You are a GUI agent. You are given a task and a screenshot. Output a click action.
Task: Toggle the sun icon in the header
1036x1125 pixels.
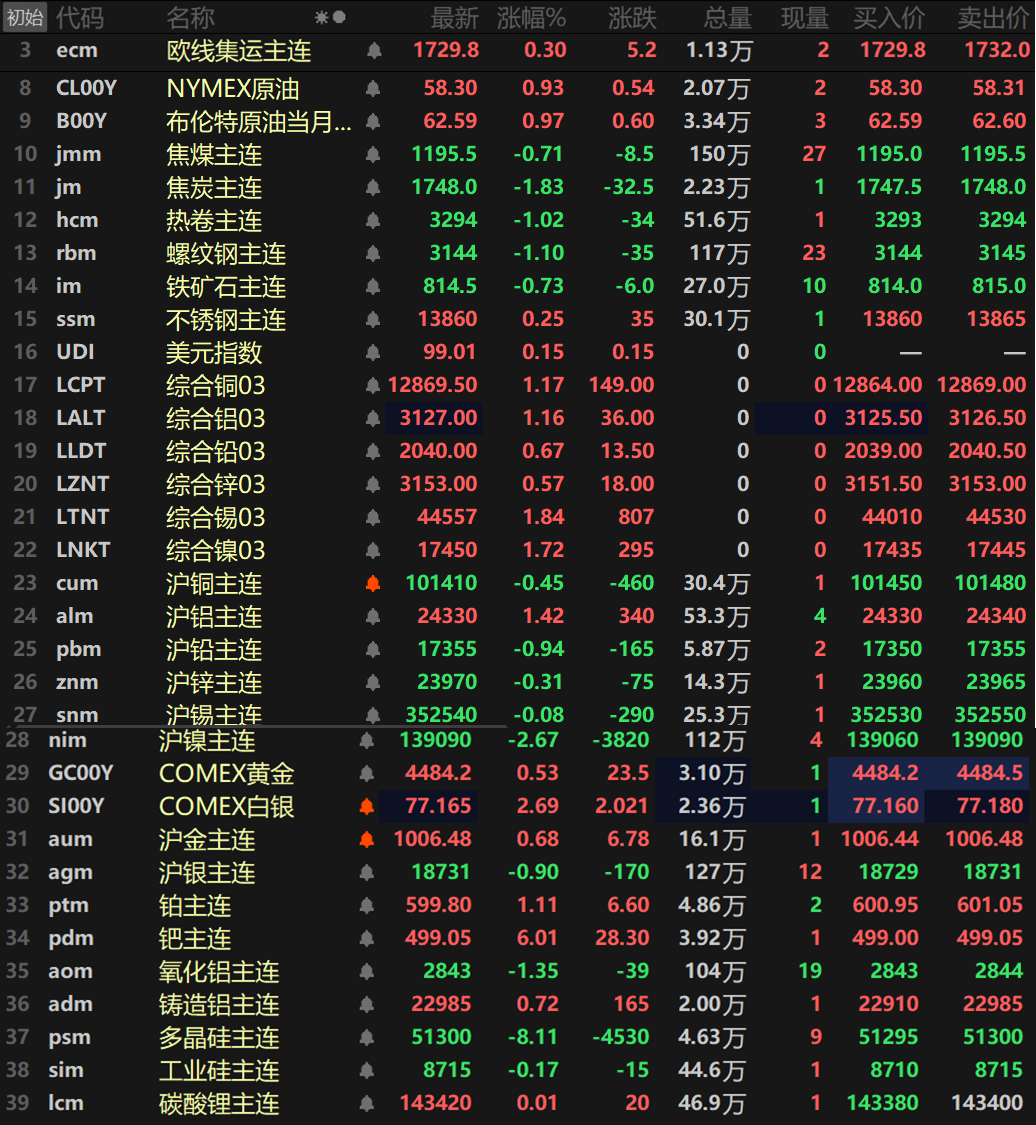click(x=321, y=17)
